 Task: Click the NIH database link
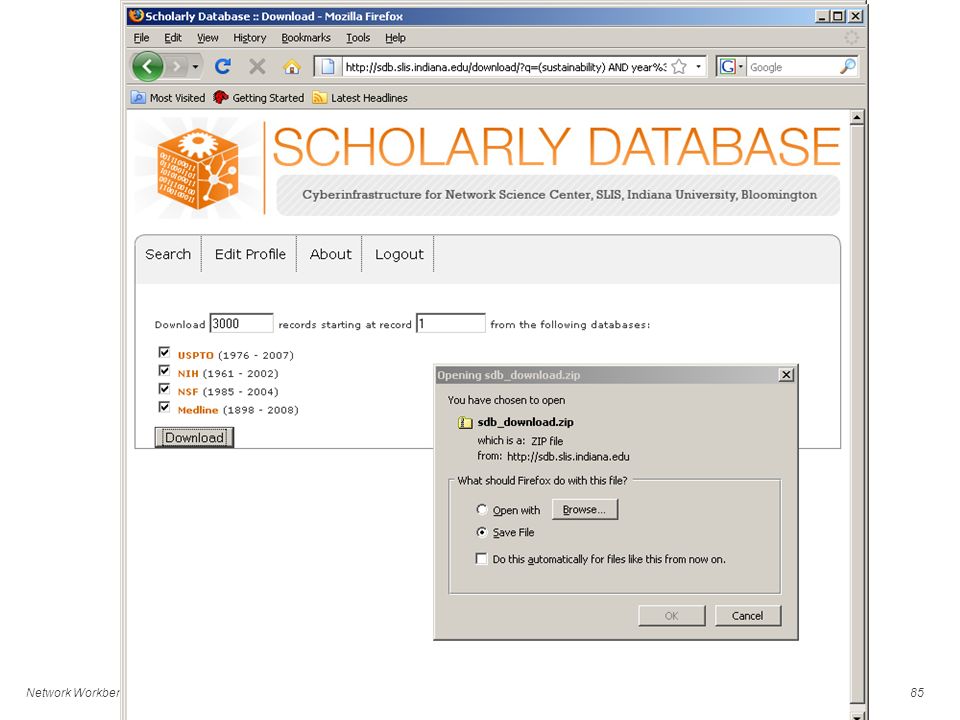click(188, 373)
